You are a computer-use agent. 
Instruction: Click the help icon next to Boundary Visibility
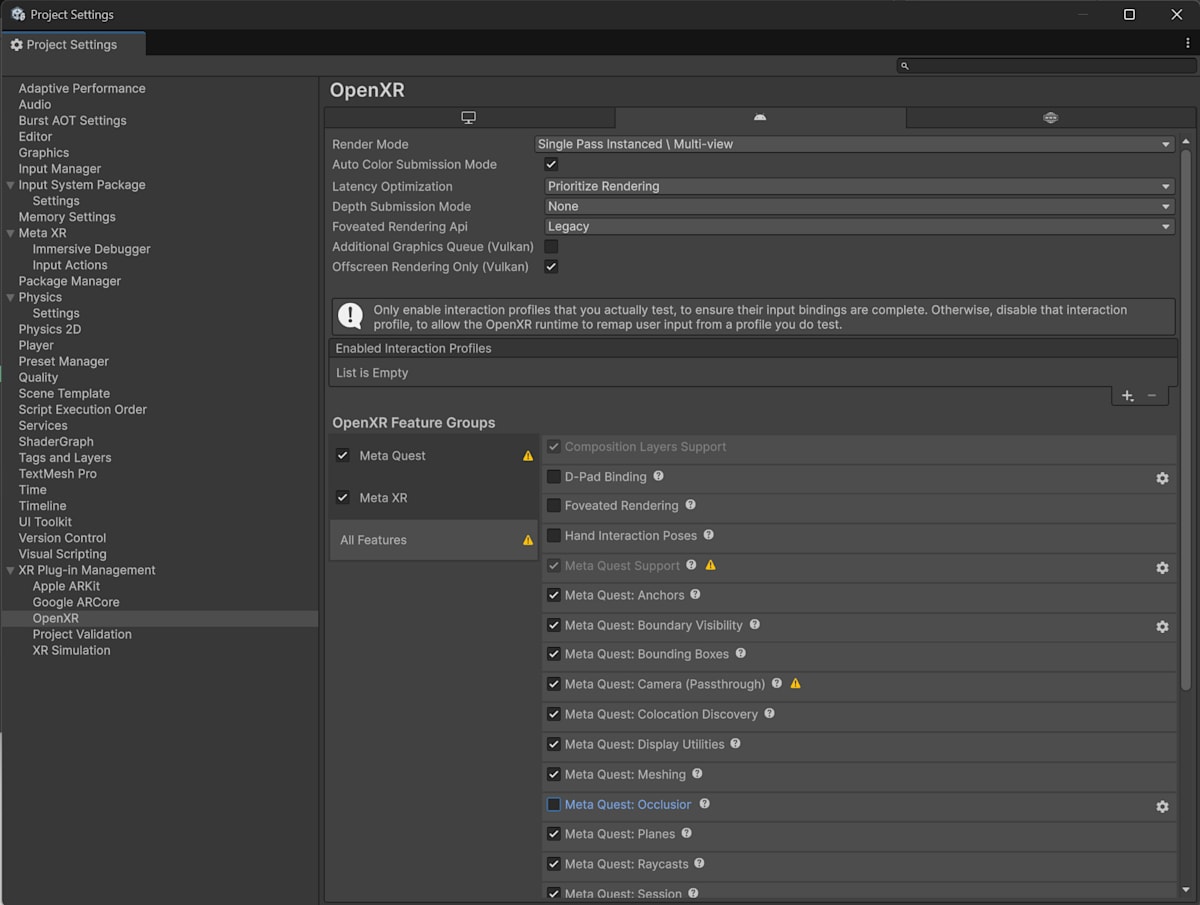[755, 624]
